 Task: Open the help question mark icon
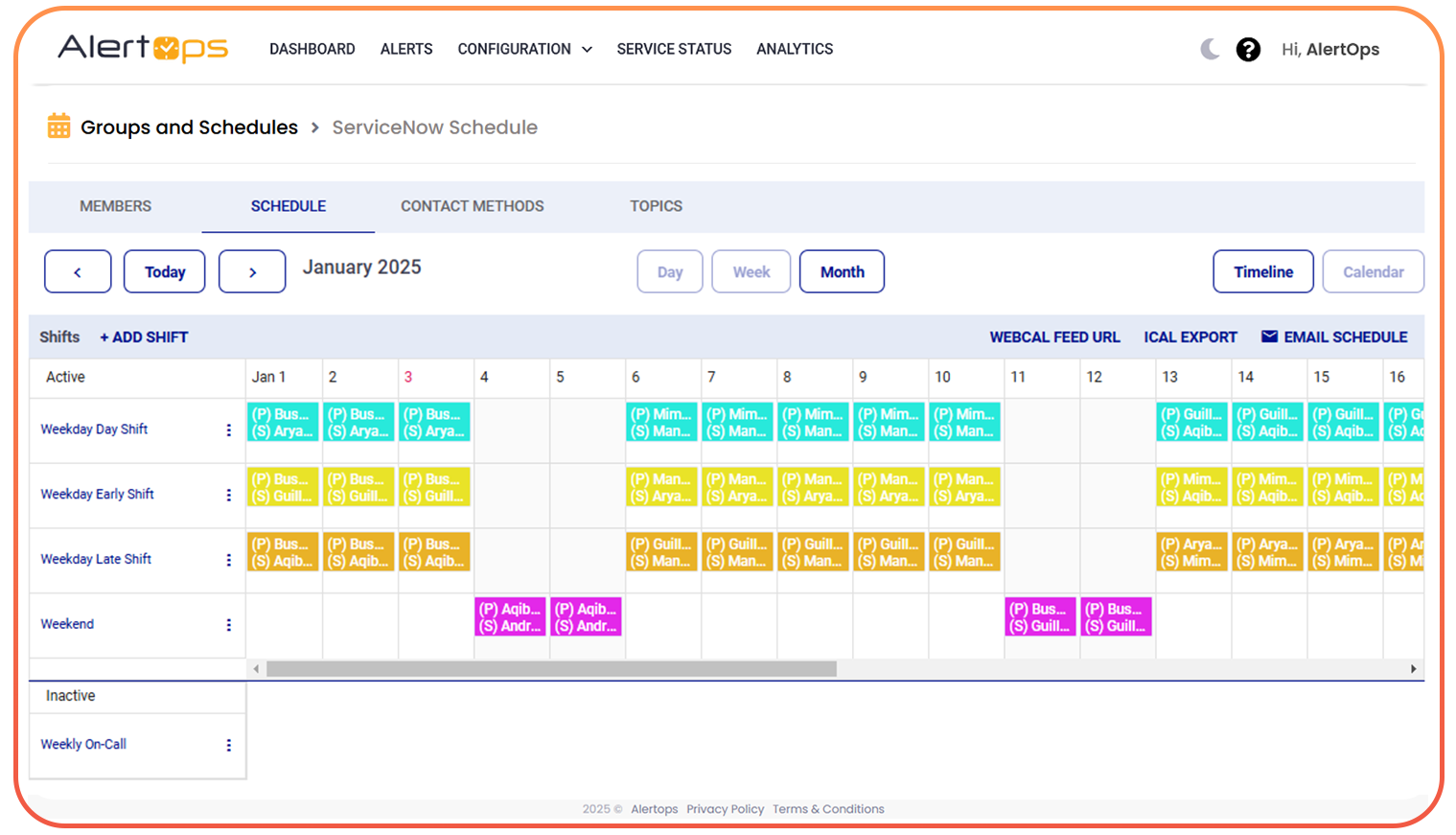(x=1248, y=49)
